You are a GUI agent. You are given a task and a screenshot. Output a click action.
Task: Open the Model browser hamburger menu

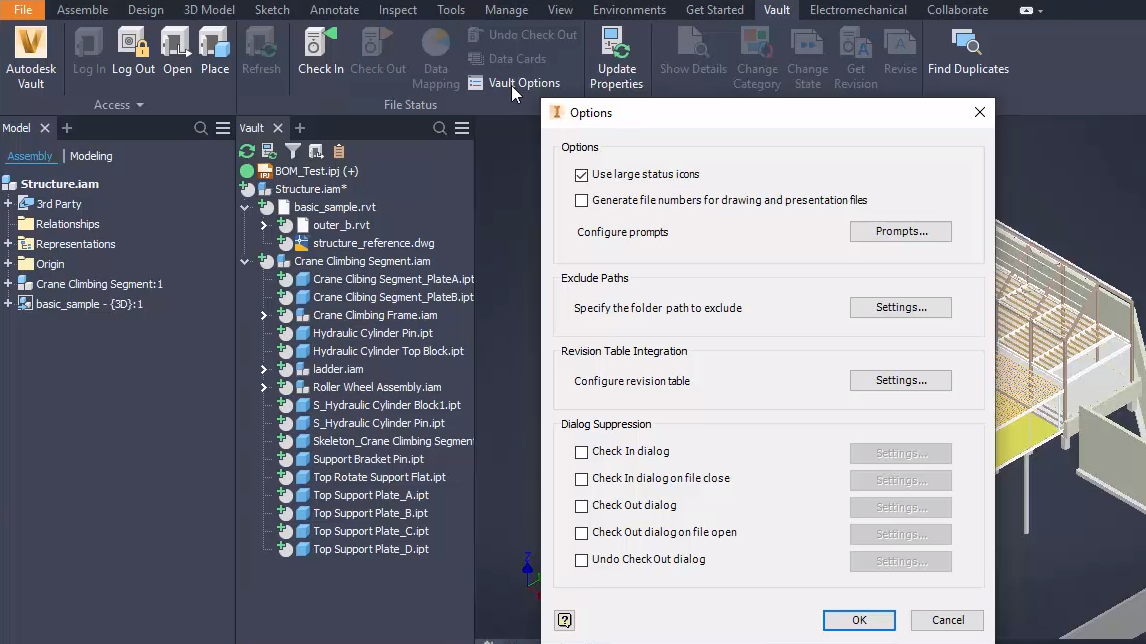[x=223, y=129]
